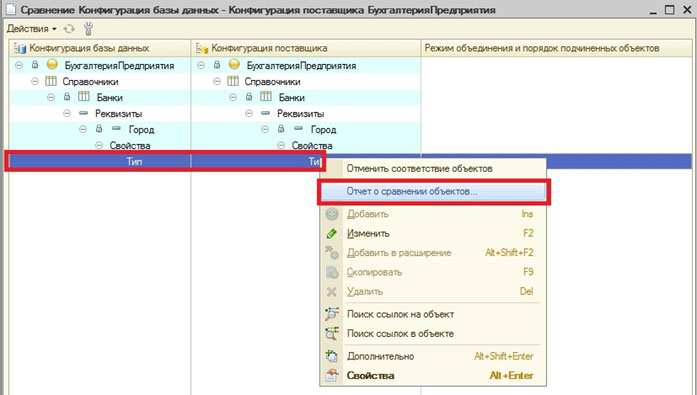The width and height of the screenshot is (697, 395).
Task: Click the Реквизиты attribute icon in supplier column
Action: tap(265, 113)
